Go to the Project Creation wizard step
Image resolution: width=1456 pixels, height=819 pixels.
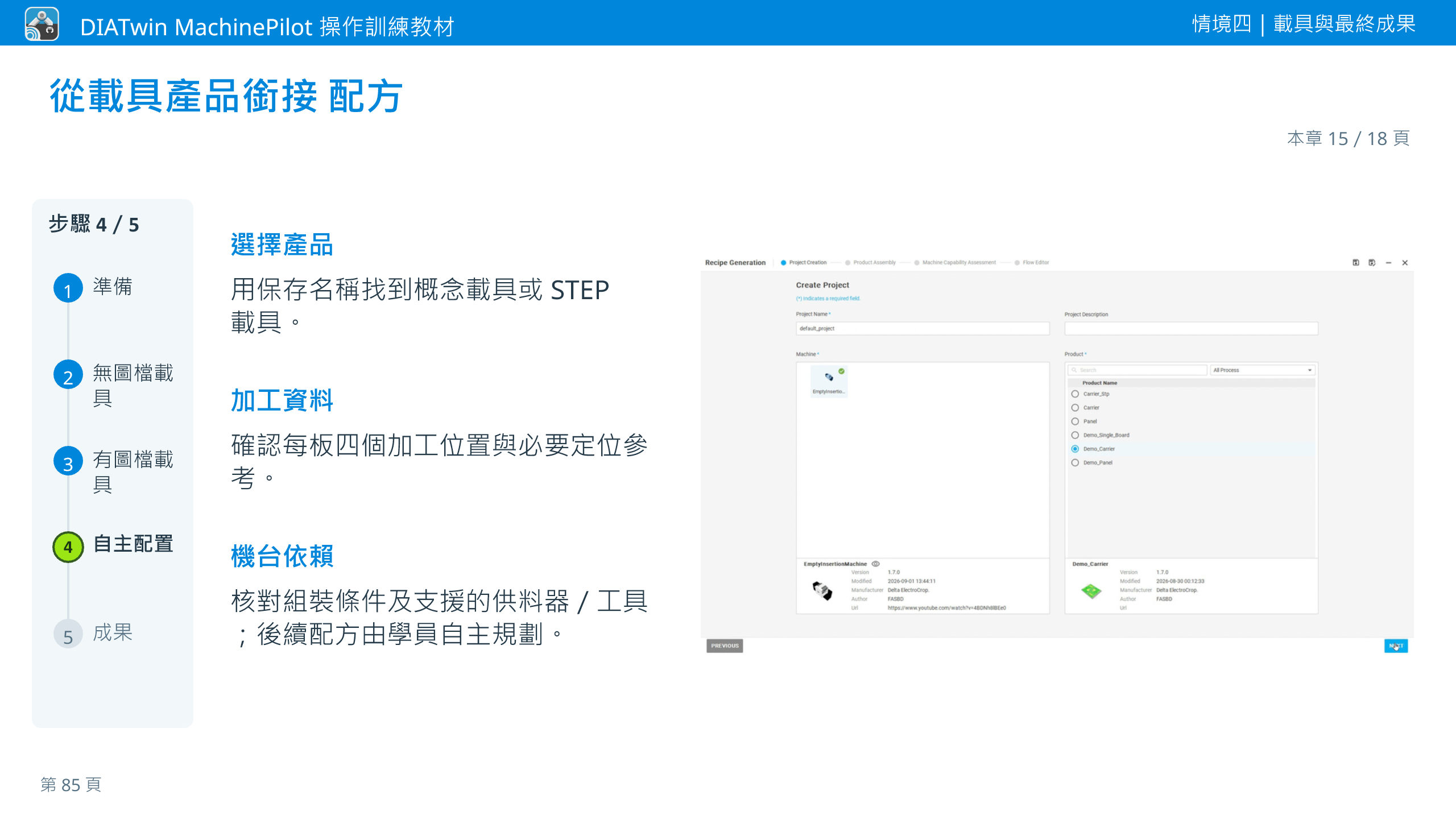click(x=803, y=263)
